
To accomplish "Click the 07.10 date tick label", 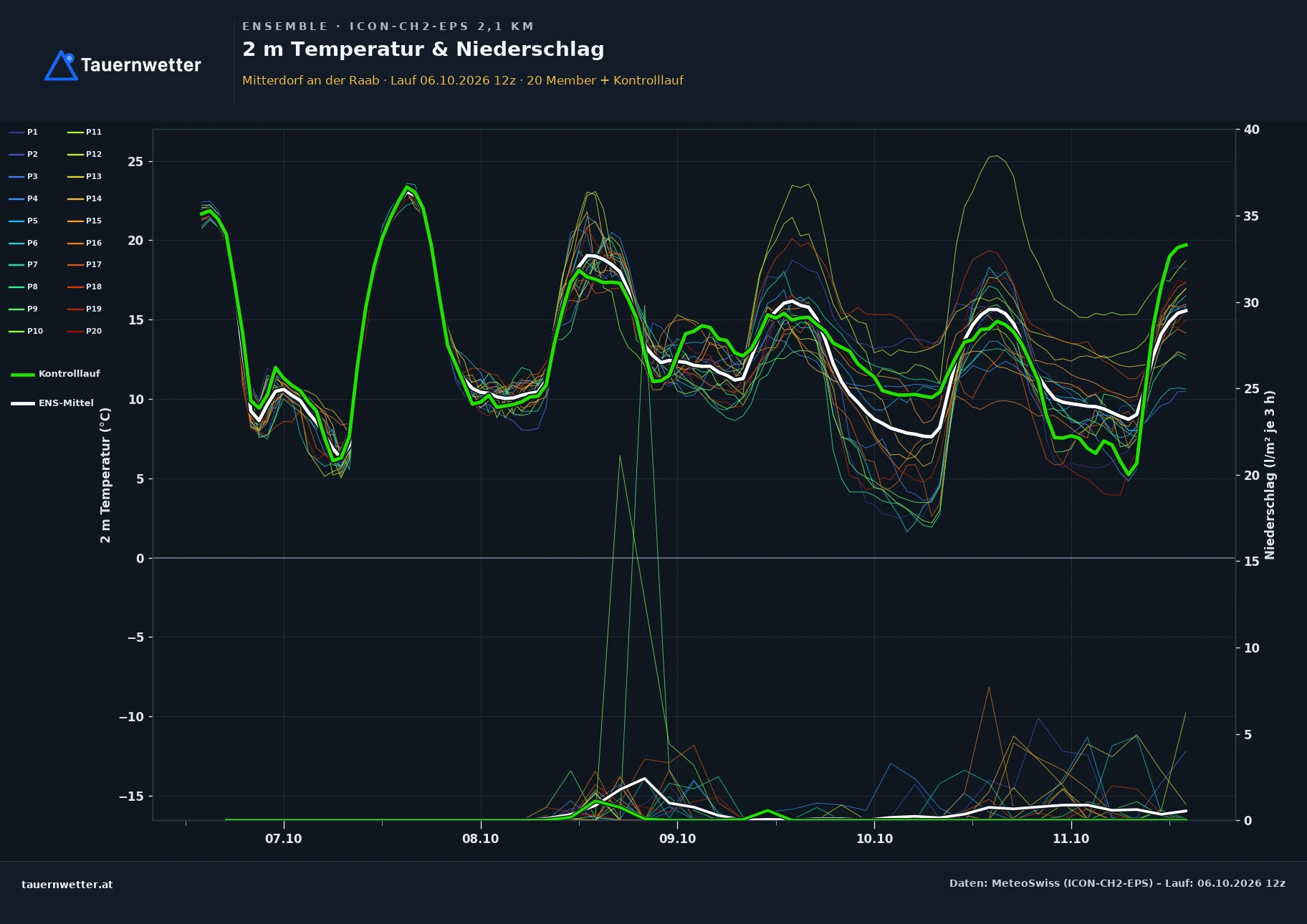I will pos(284,839).
